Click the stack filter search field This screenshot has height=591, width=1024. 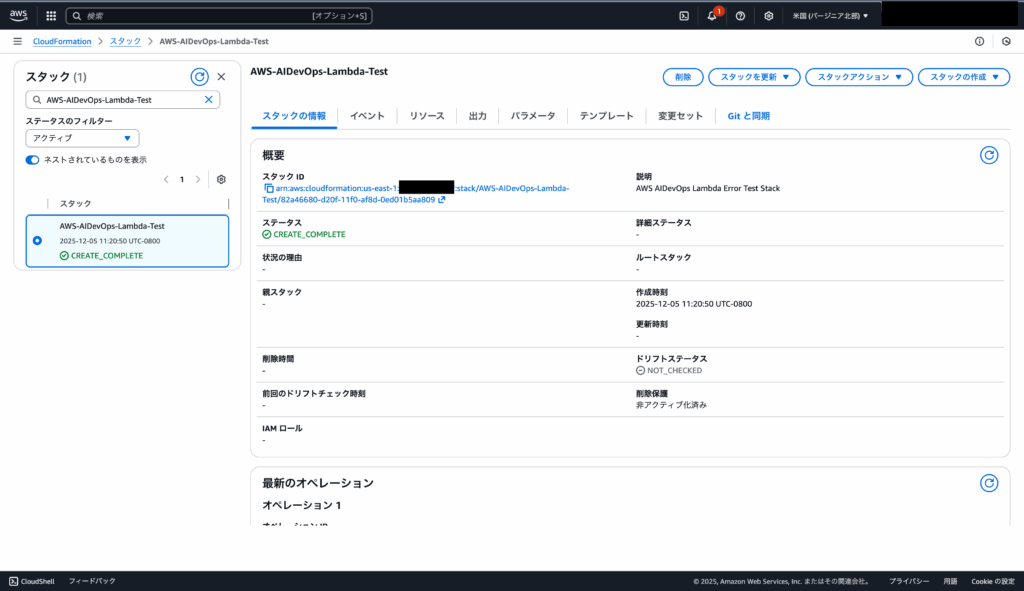point(122,100)
